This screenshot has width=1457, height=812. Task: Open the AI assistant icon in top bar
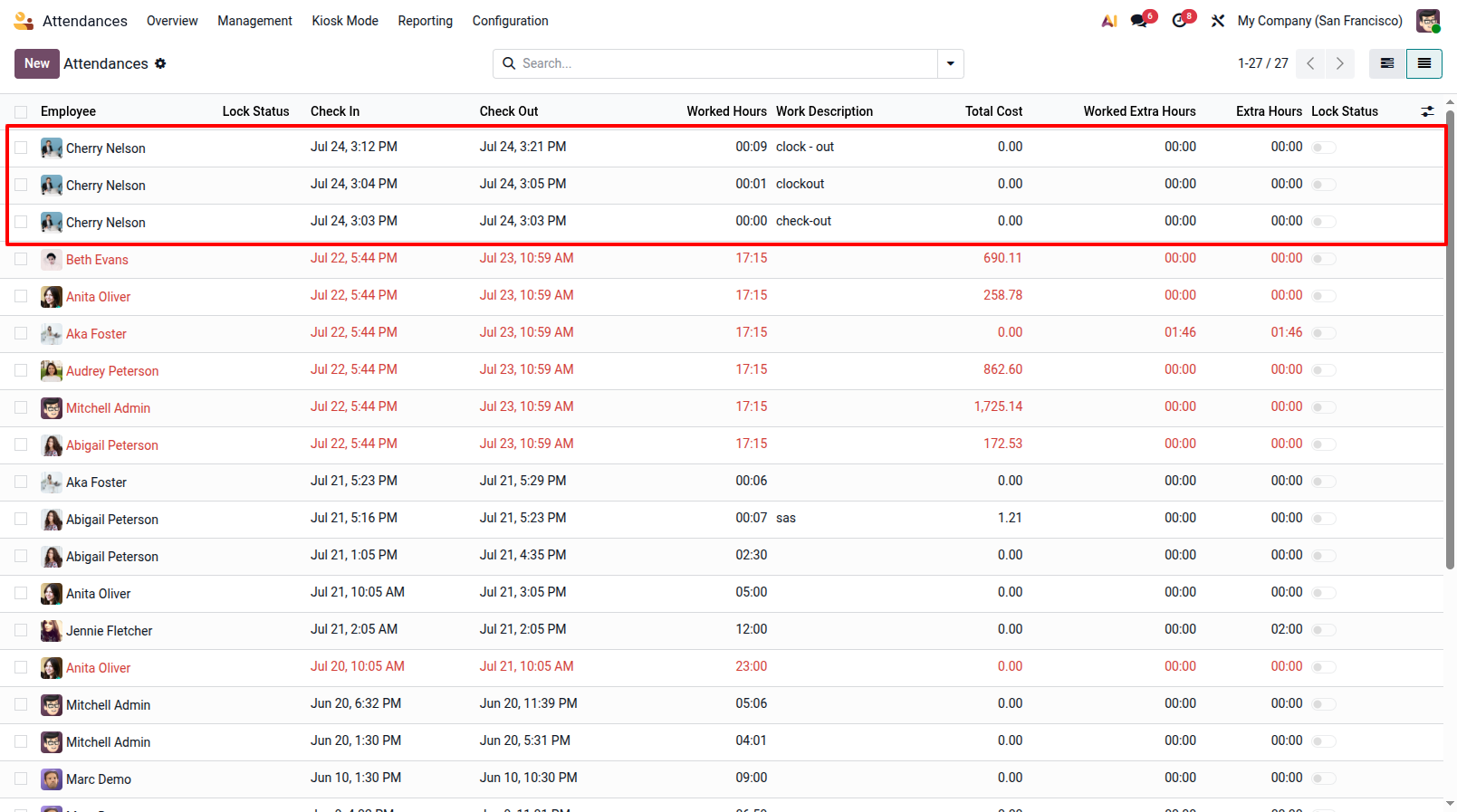click(1108, 21)
